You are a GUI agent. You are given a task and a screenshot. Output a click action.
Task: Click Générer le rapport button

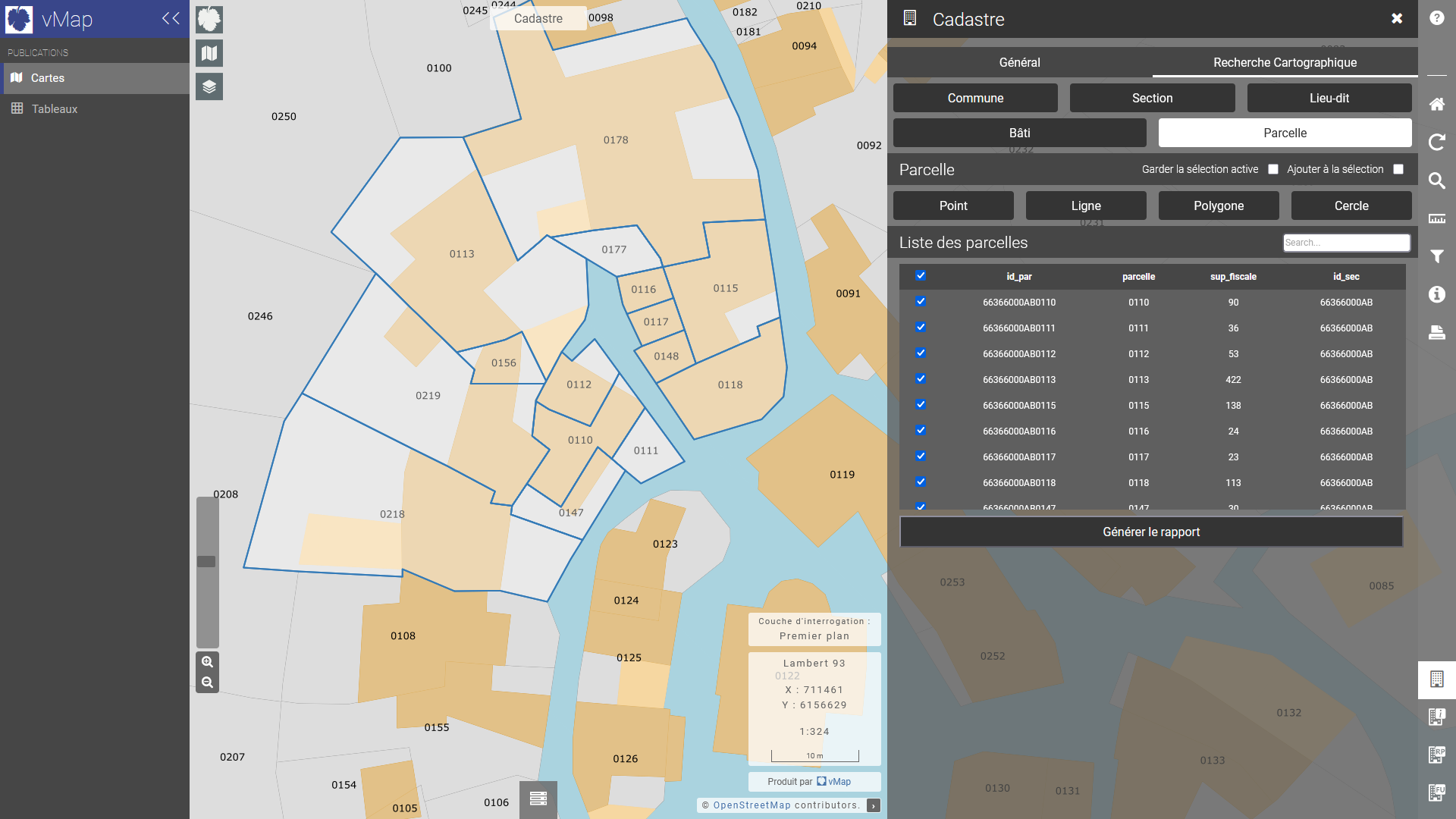click(1150, 532)
